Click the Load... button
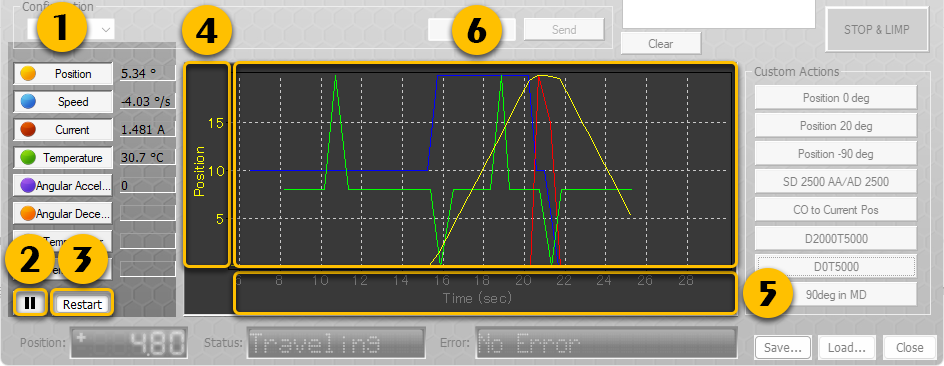The image size is (944, 366). [x=846, y=347]
